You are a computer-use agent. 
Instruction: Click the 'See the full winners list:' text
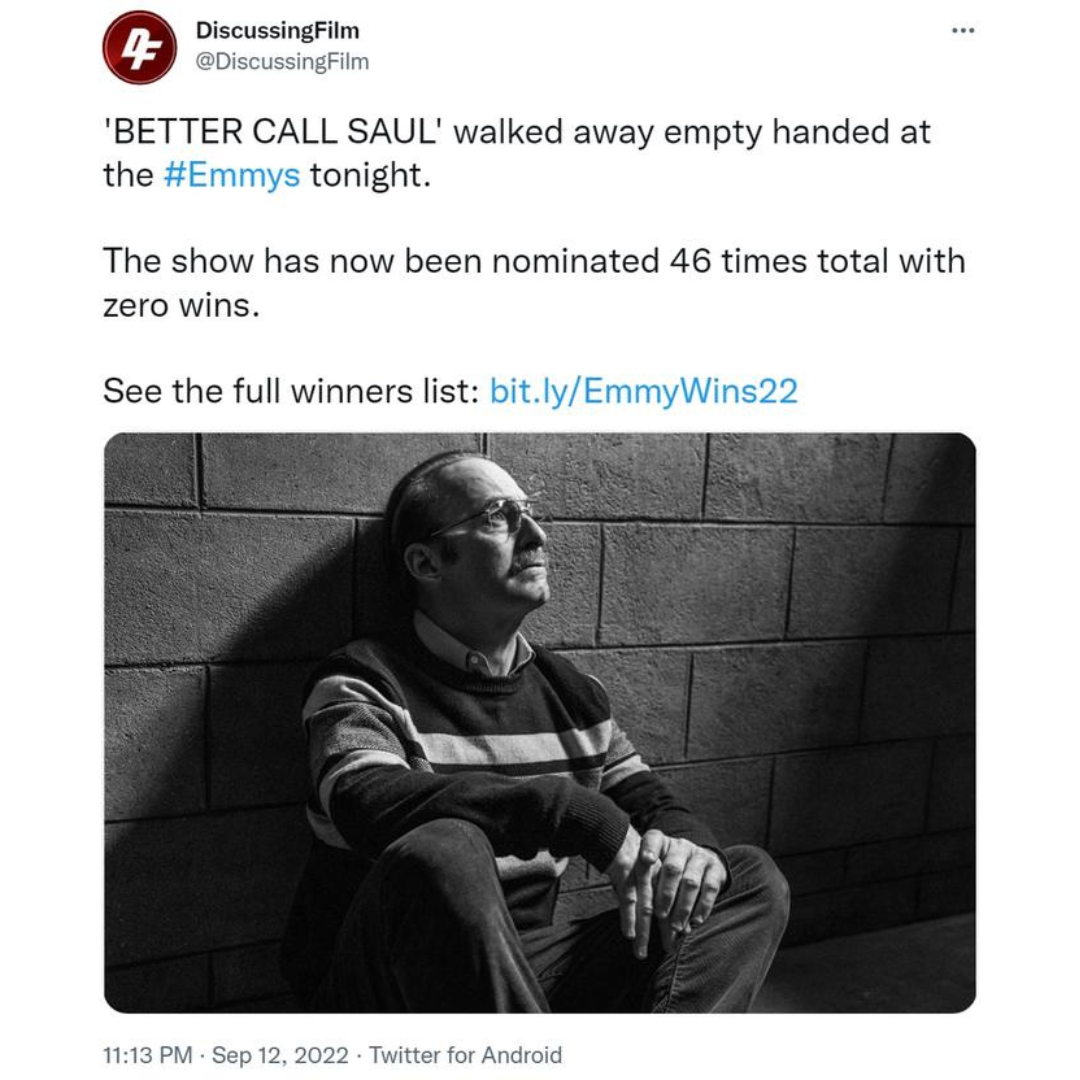coord(291,391)
